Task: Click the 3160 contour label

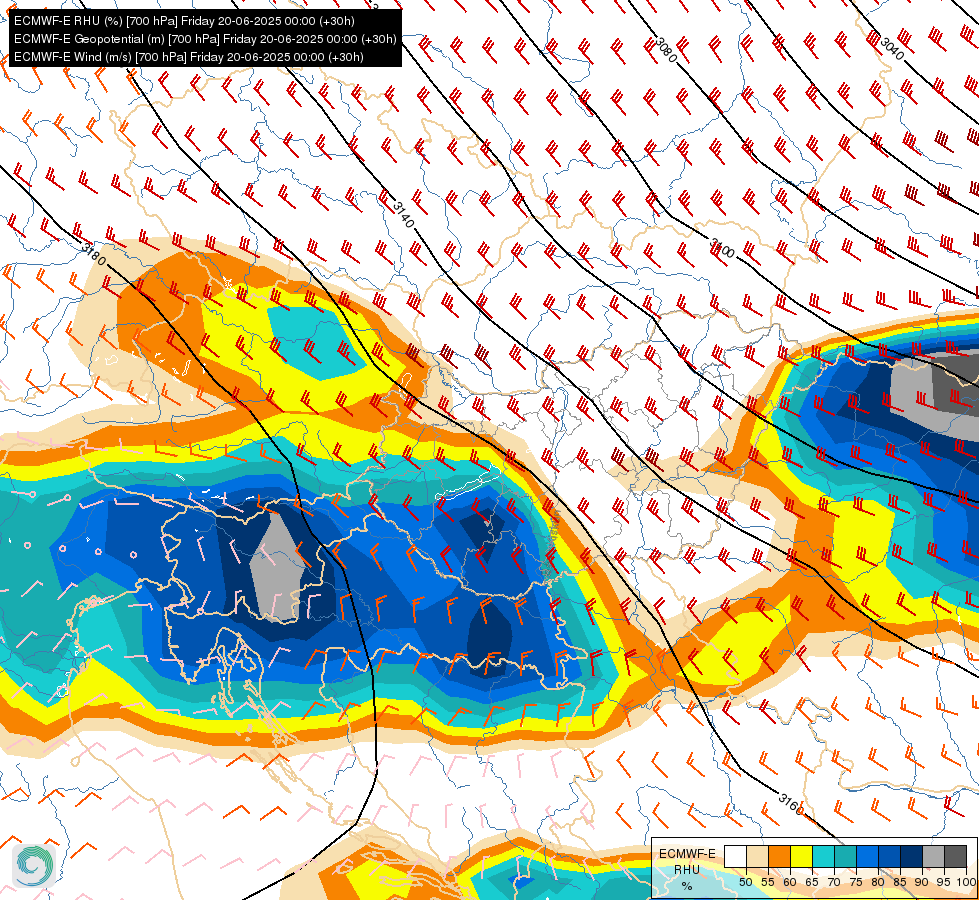Action: pos(791,803)
